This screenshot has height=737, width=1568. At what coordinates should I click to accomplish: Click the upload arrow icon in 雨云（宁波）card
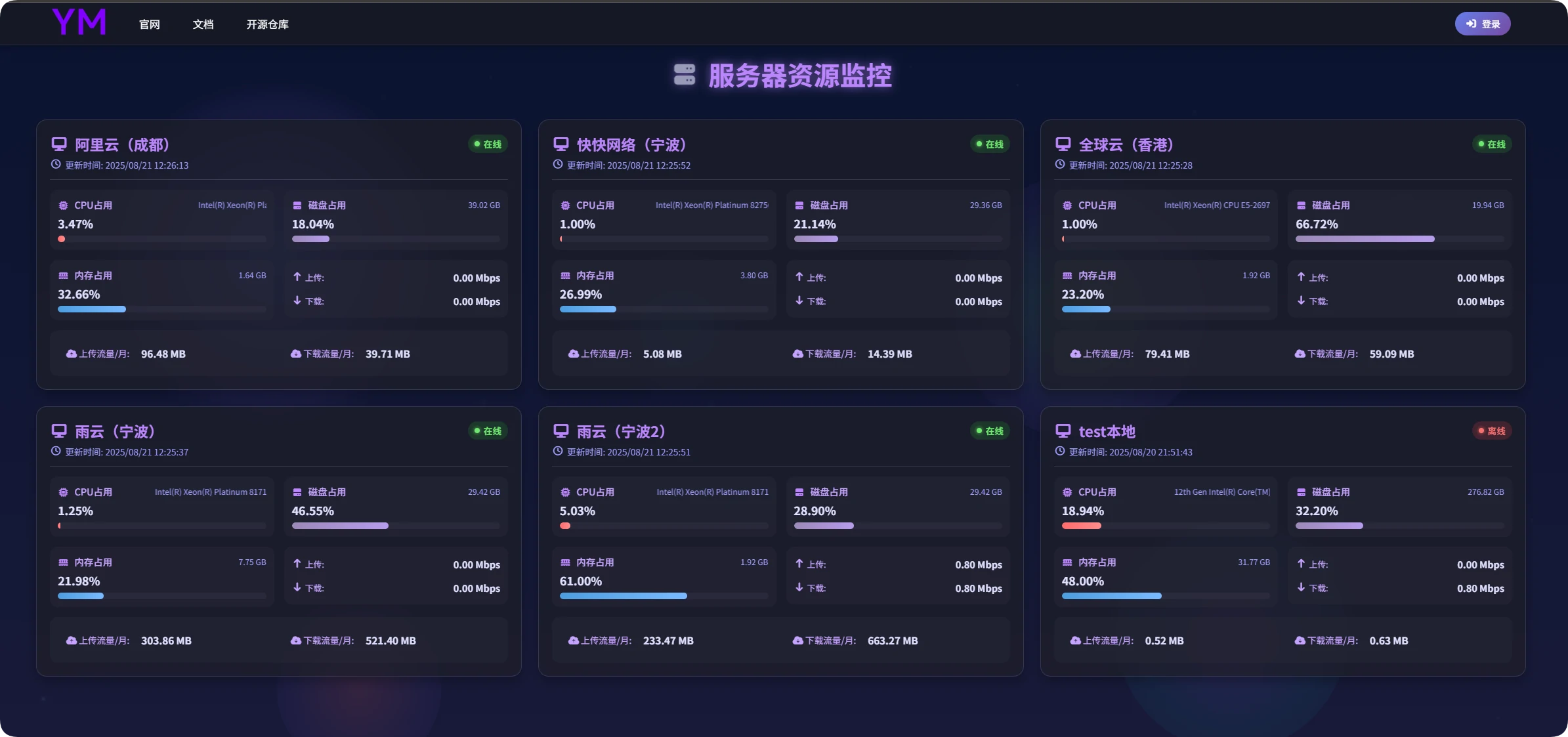click(x=297, y=564)
